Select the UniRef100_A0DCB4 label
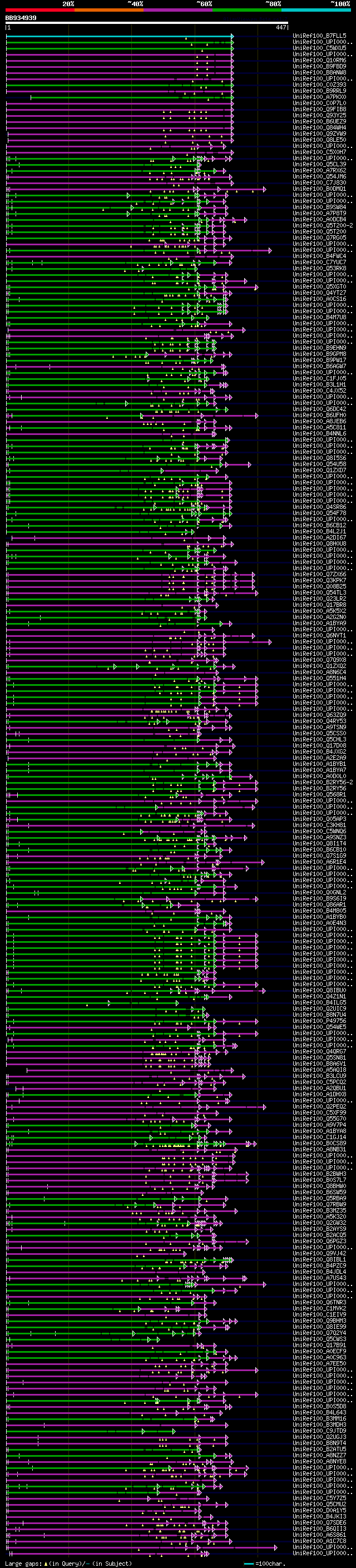 pos(319,220)
